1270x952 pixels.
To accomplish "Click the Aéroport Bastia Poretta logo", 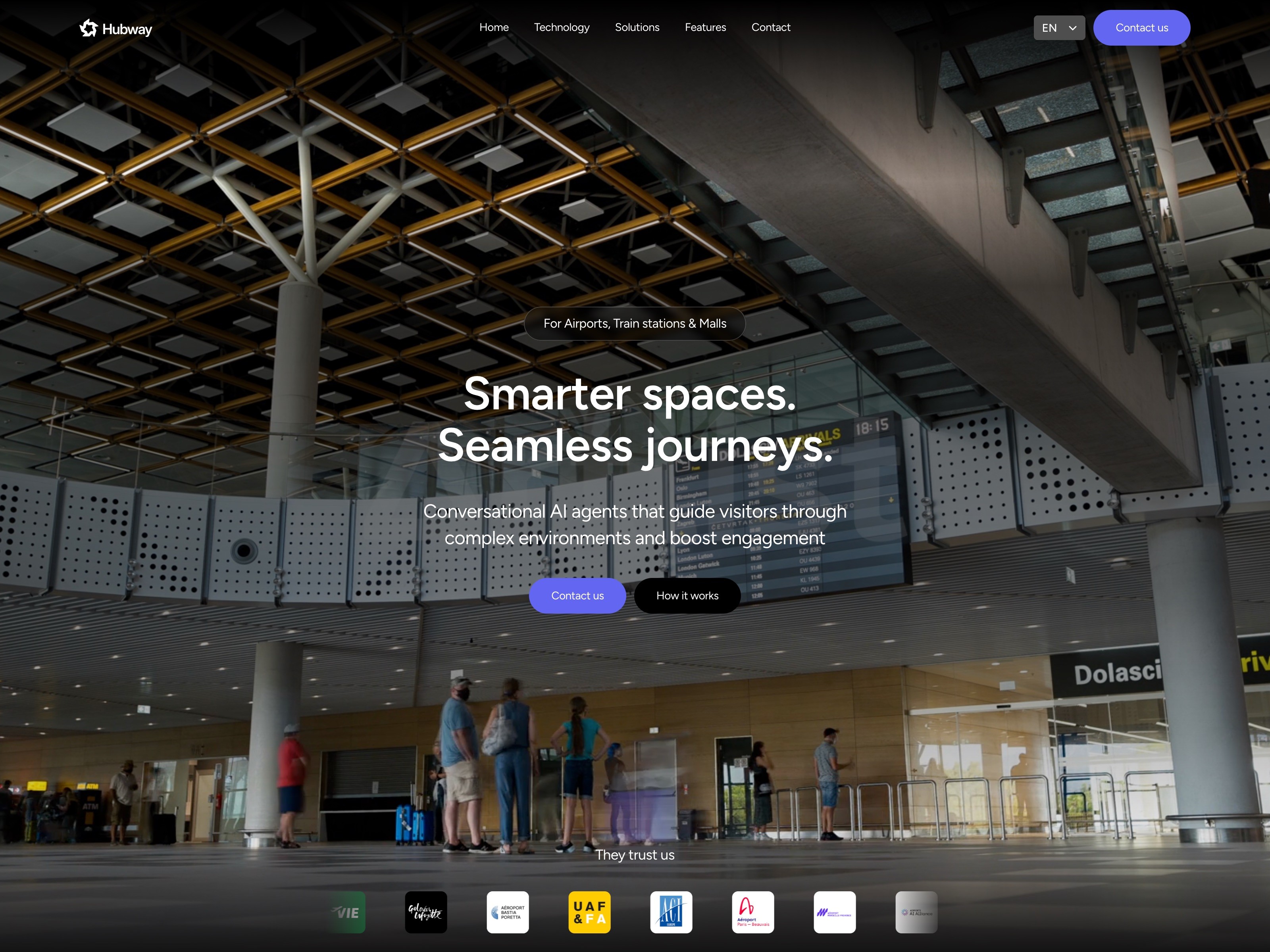I will point(508,912).
